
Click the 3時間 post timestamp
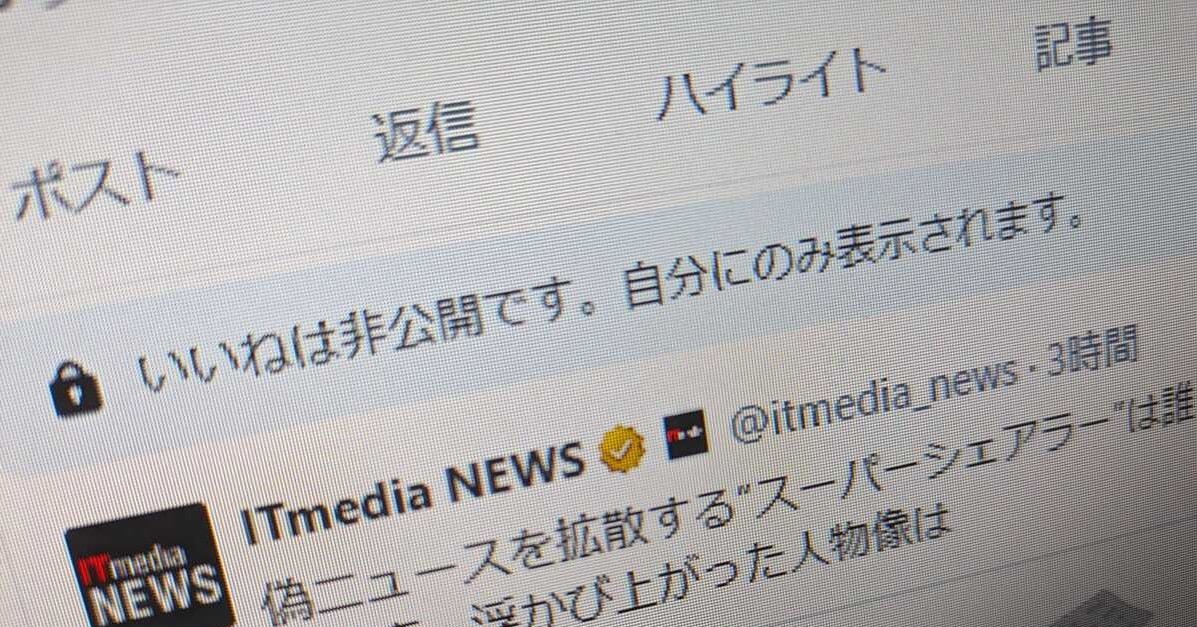point(1092,353)
